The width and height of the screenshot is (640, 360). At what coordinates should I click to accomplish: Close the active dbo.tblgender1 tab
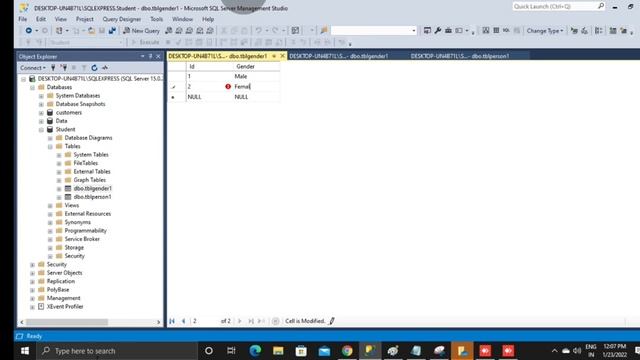pyautogui.click(x=282, y=56)
